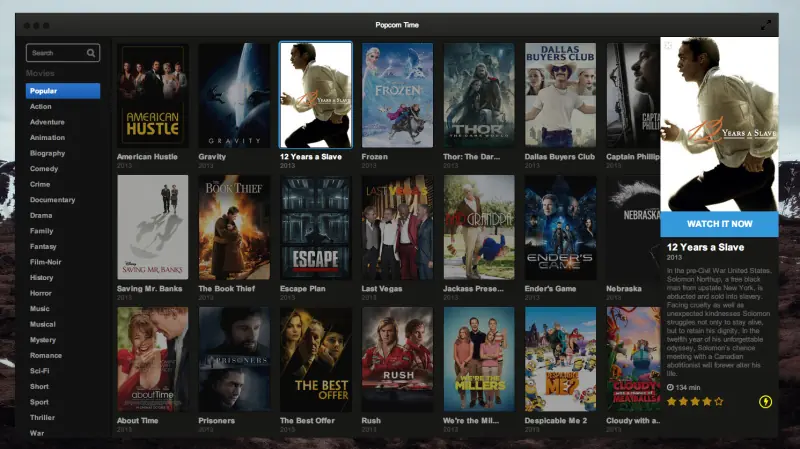Open the Comedy genre

tap(44, 169)
